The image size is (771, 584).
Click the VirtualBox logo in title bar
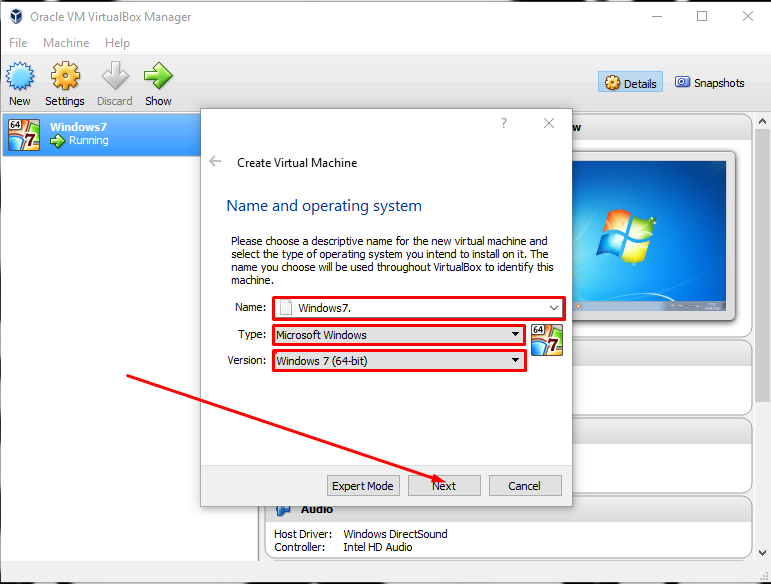tap(16, 16)
